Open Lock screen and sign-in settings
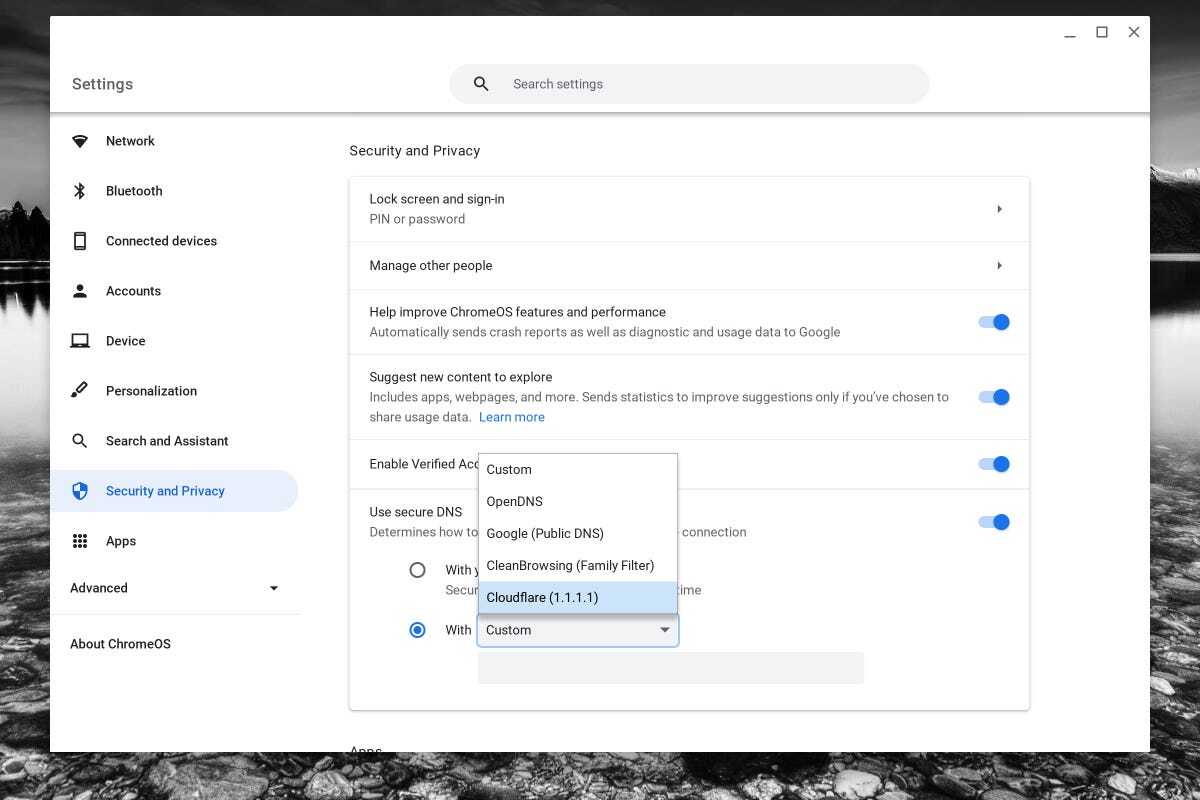 688,209
